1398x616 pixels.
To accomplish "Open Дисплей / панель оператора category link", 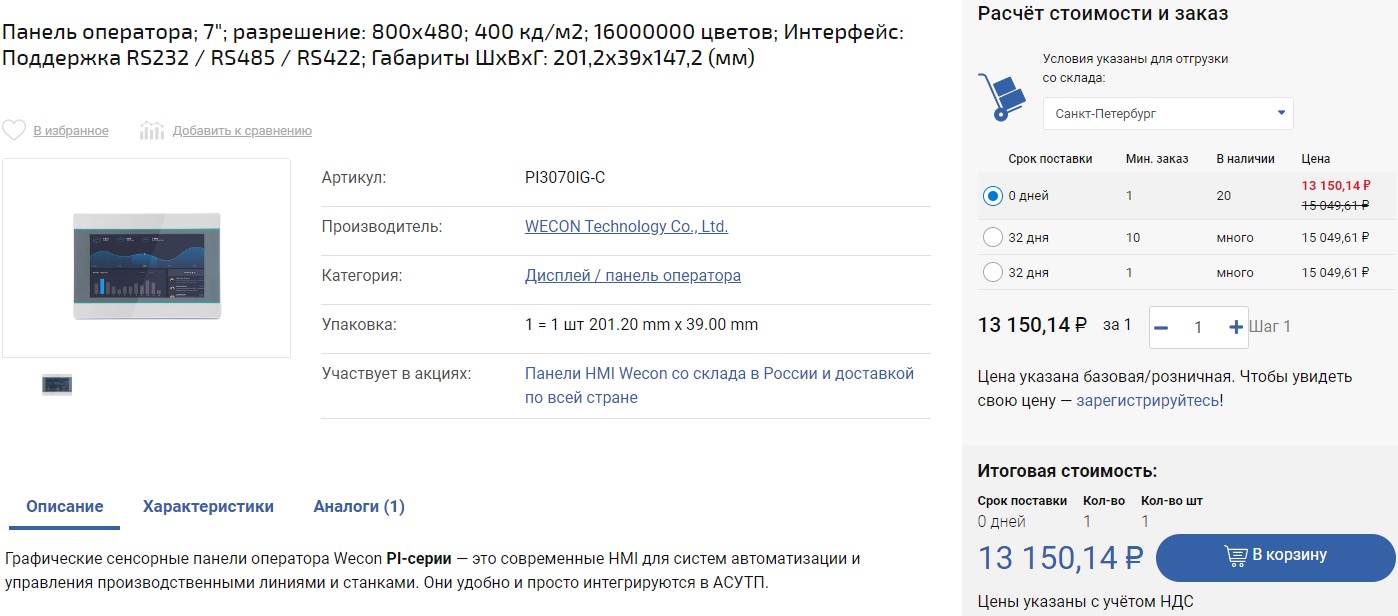I will [633, 276].
